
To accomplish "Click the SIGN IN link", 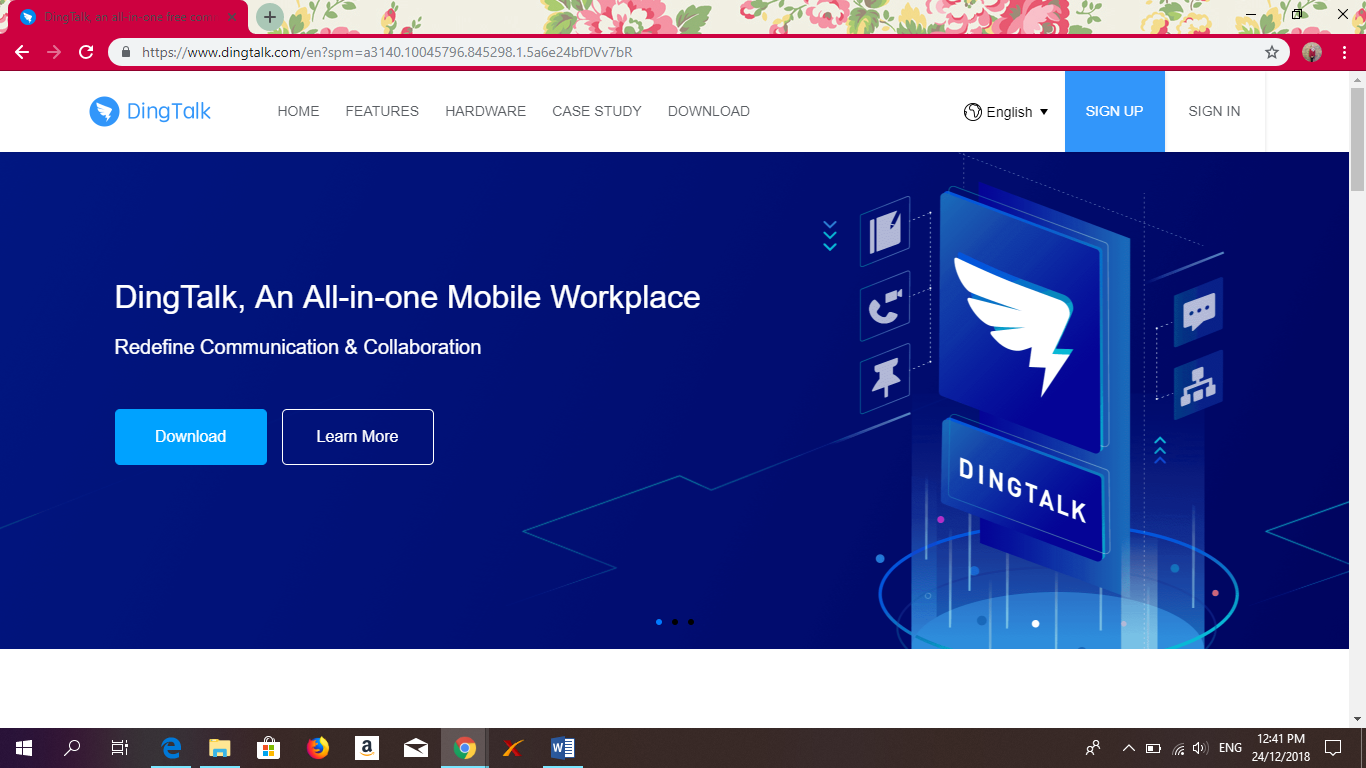I will point(1214,111).
